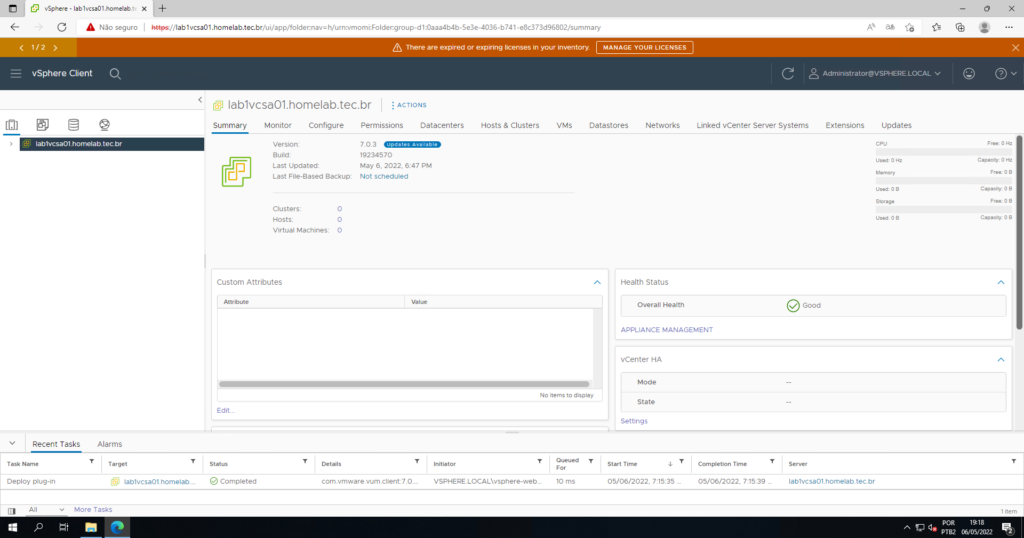Filter the Status column

coord(305,462)
